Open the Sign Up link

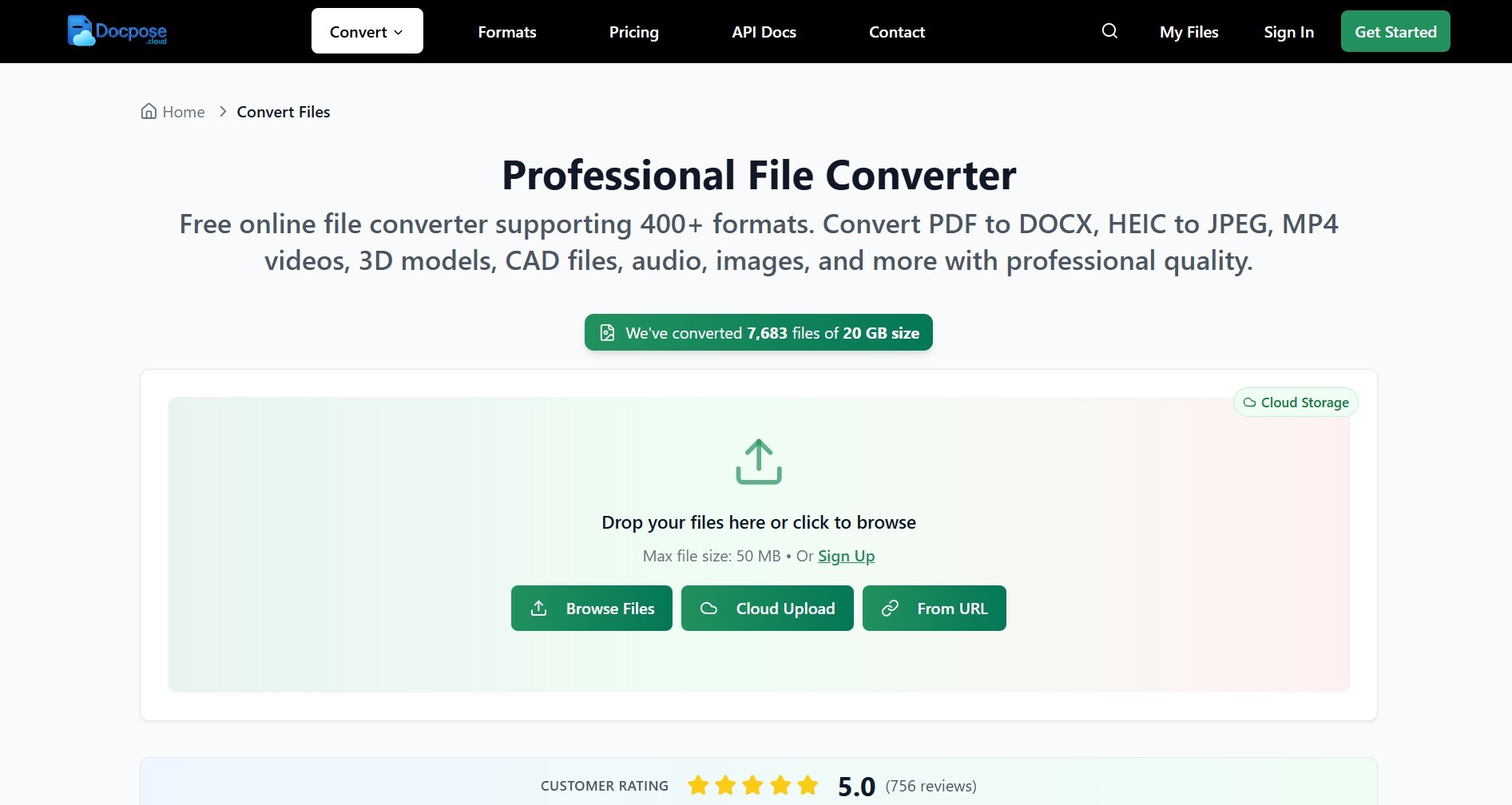point(846,556)
